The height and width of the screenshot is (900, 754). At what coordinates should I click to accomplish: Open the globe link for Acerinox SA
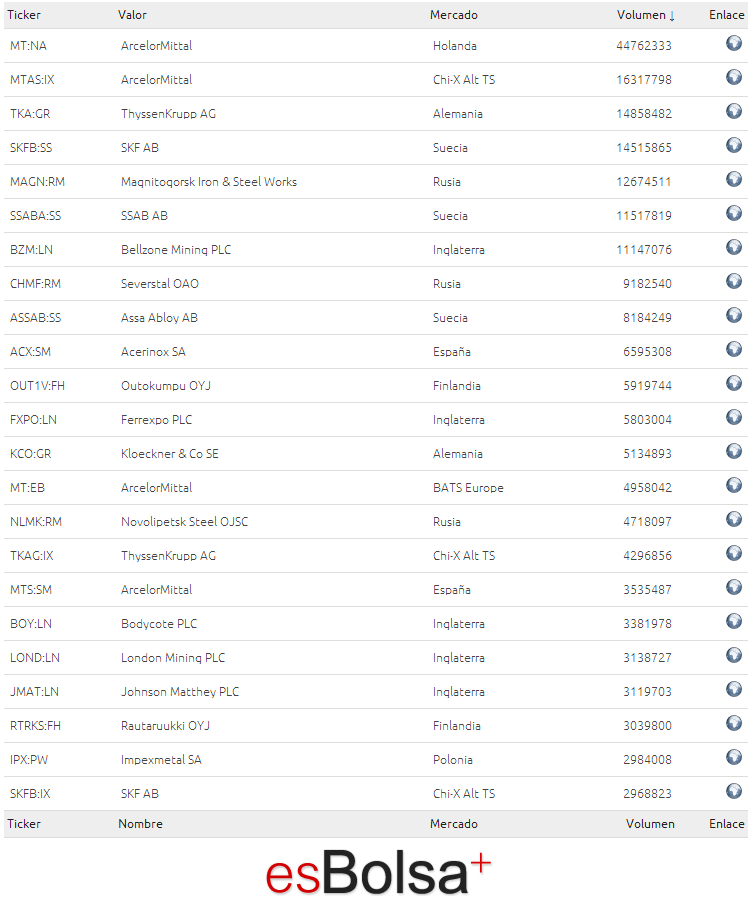tap(734, 349)
